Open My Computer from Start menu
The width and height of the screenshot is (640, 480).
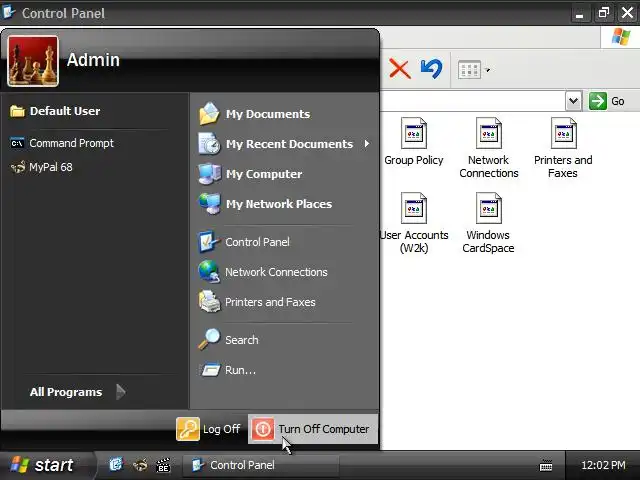[x=250, y=174]
